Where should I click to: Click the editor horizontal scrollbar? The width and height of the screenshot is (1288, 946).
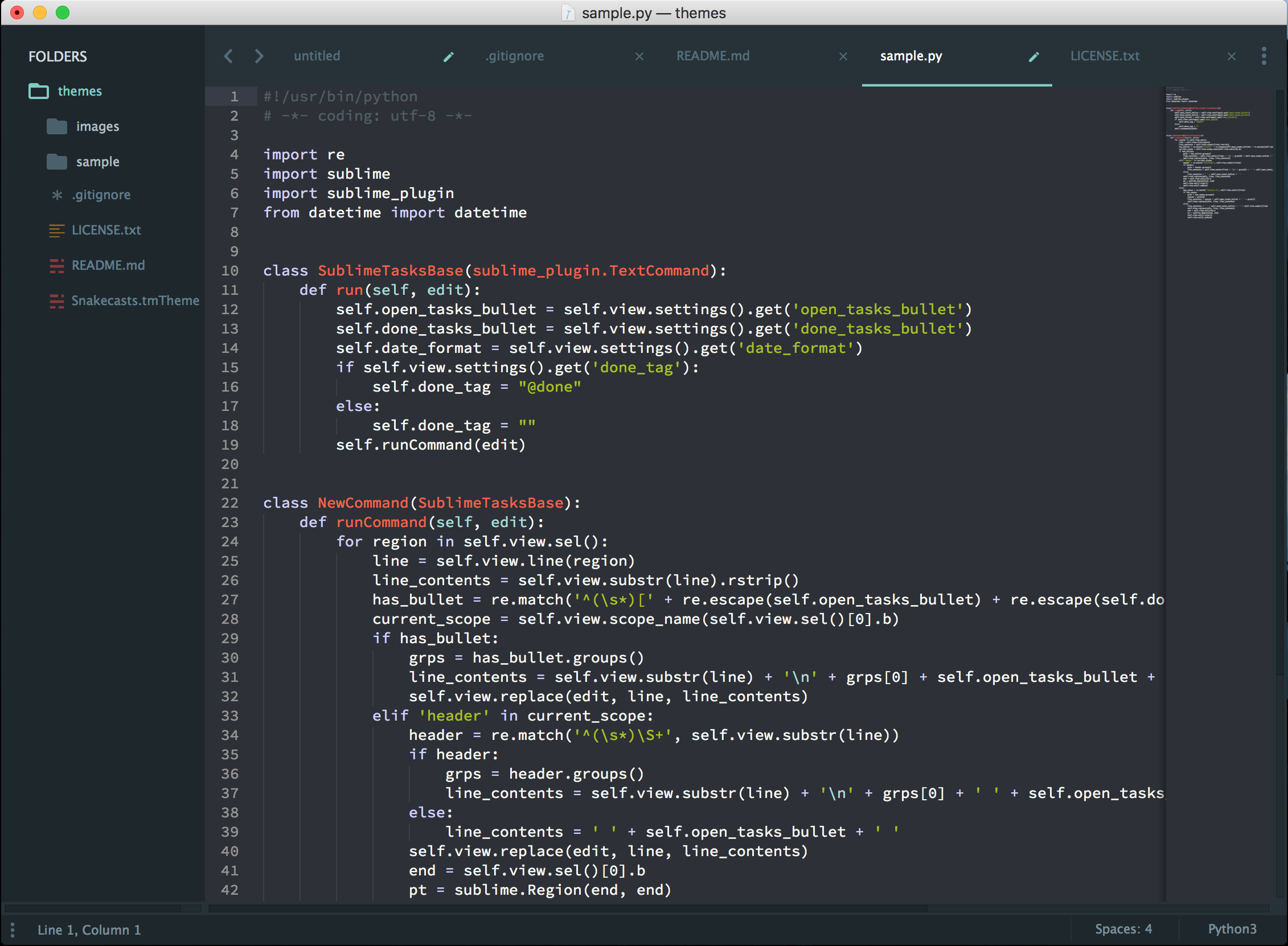[568, 908]
